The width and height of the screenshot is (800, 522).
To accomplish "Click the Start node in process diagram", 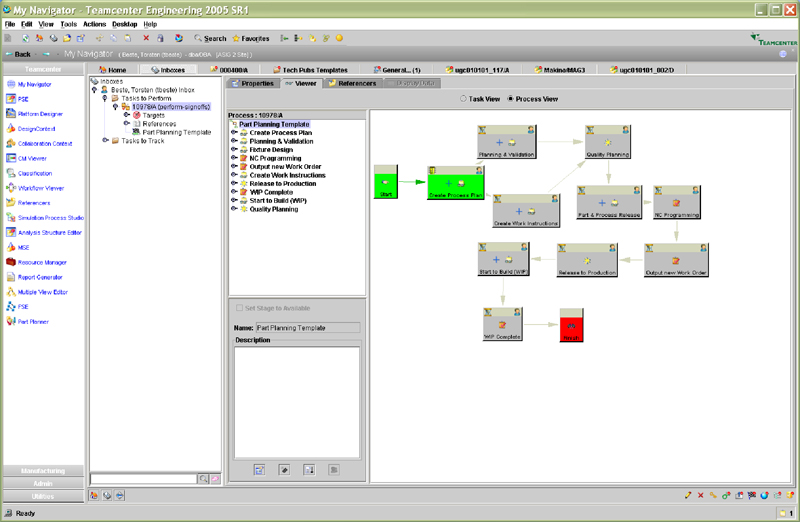I will [386, 182].
